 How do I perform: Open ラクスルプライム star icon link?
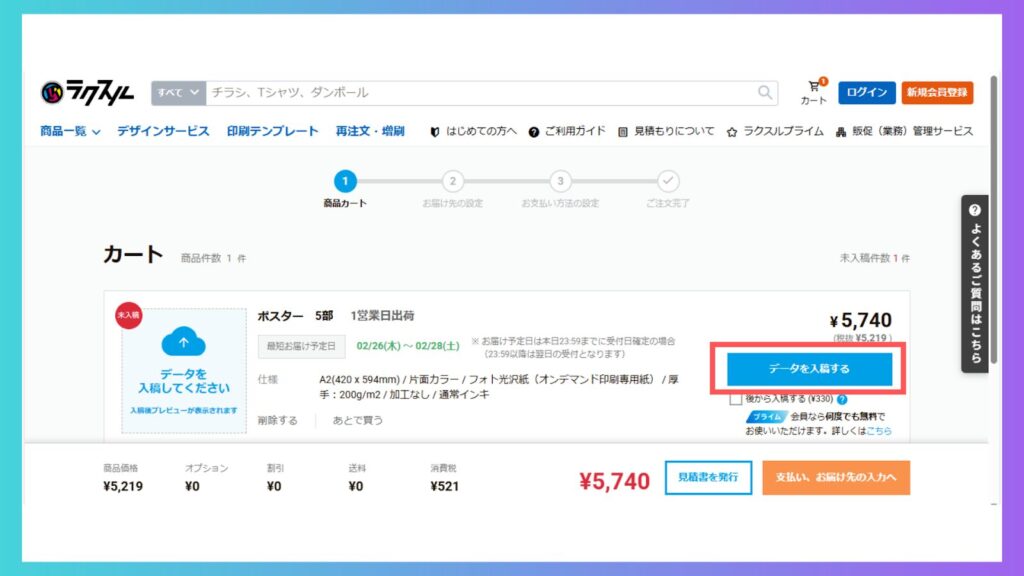[732, 132]
